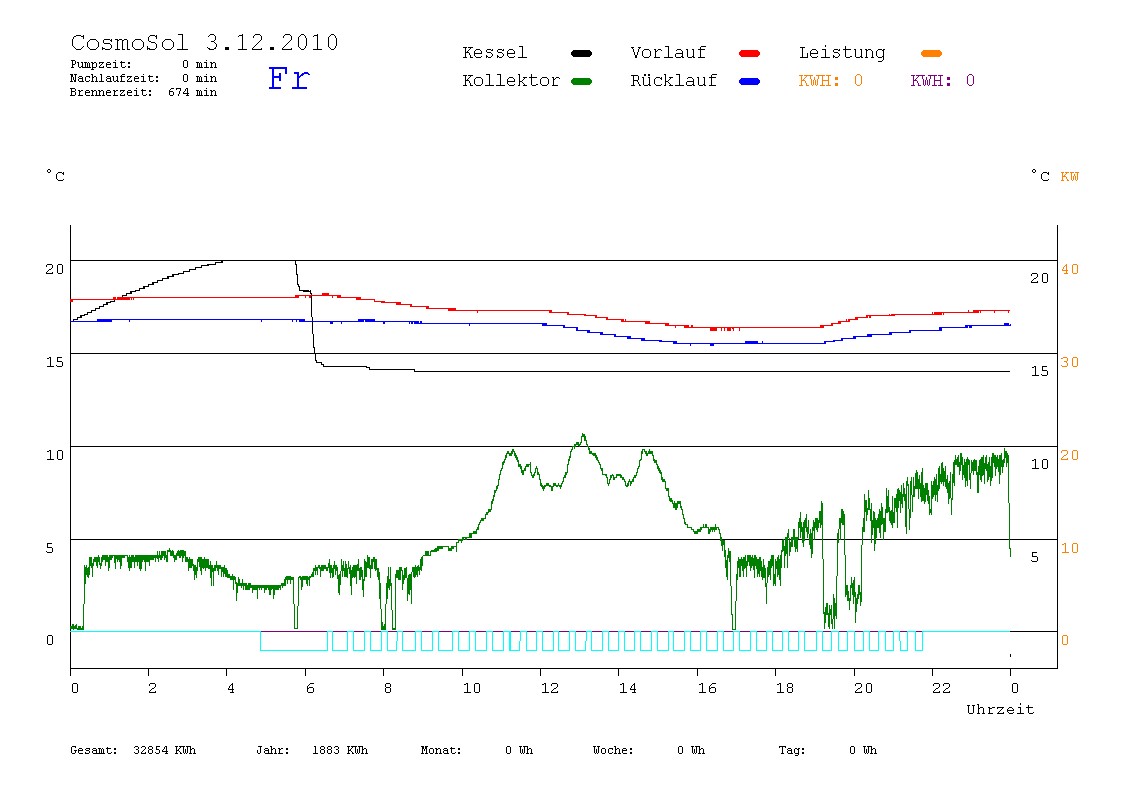Screen dimensions: 1148x812
Task: Click the 'Woche:' footer label
Action: pyautogui.click(x=613, y=750)
